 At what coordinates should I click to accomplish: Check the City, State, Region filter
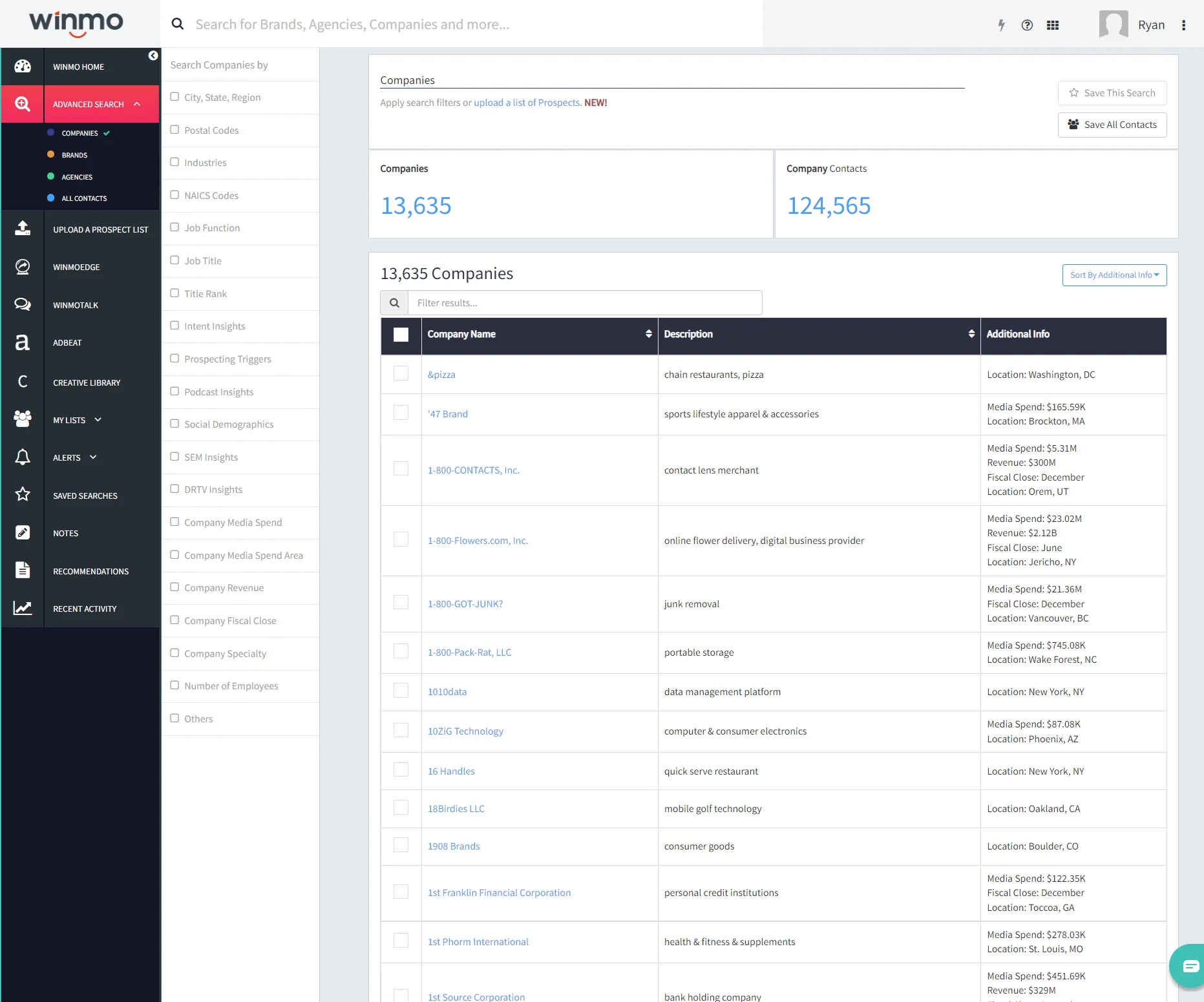pos(174,97)
